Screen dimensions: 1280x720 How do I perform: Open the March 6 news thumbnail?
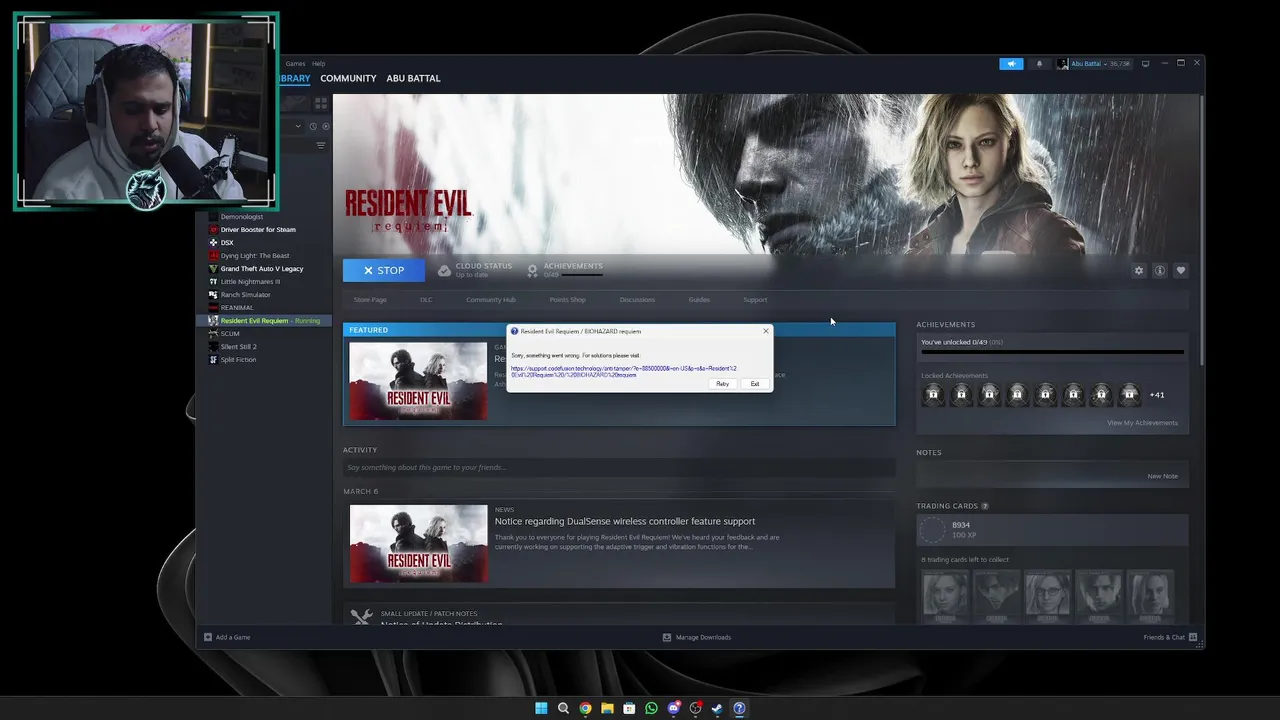coord(418,543)
